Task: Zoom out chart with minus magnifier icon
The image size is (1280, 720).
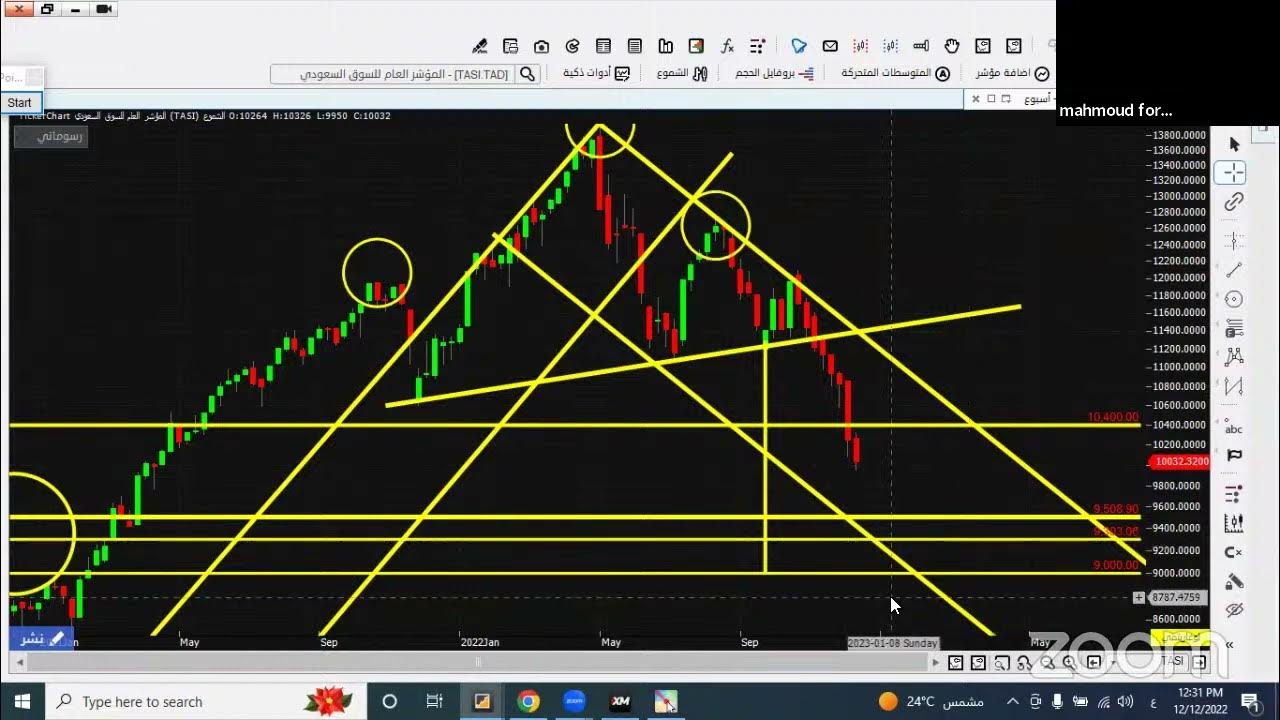Action: (1047, 662)
